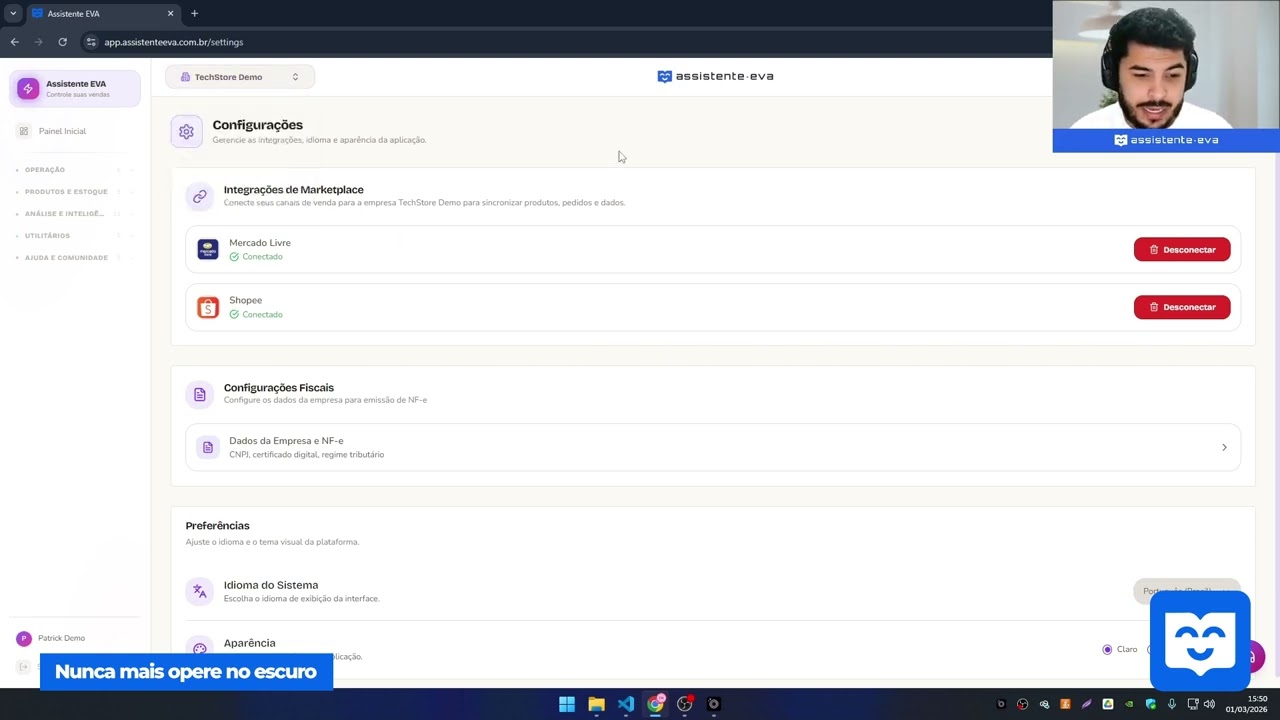The width and height of the screenshot is (1280, 720).
Task: Click the volume icon in the system tray
Action: coord(1209,704)
